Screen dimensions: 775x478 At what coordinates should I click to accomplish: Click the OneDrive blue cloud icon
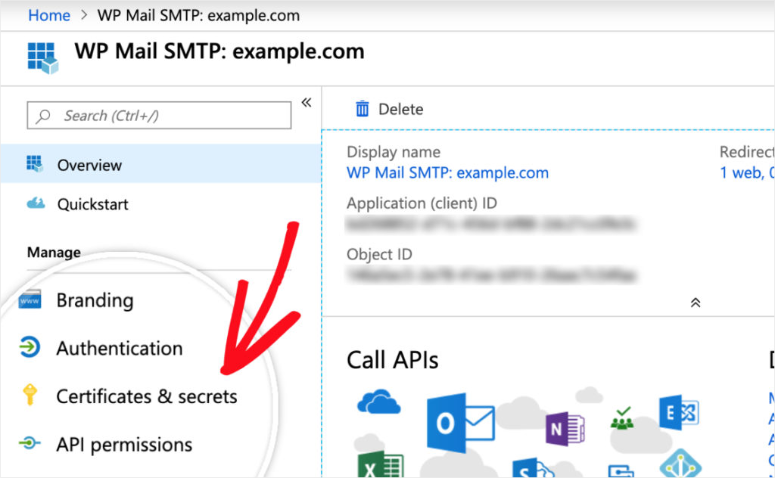pos(379,401)
